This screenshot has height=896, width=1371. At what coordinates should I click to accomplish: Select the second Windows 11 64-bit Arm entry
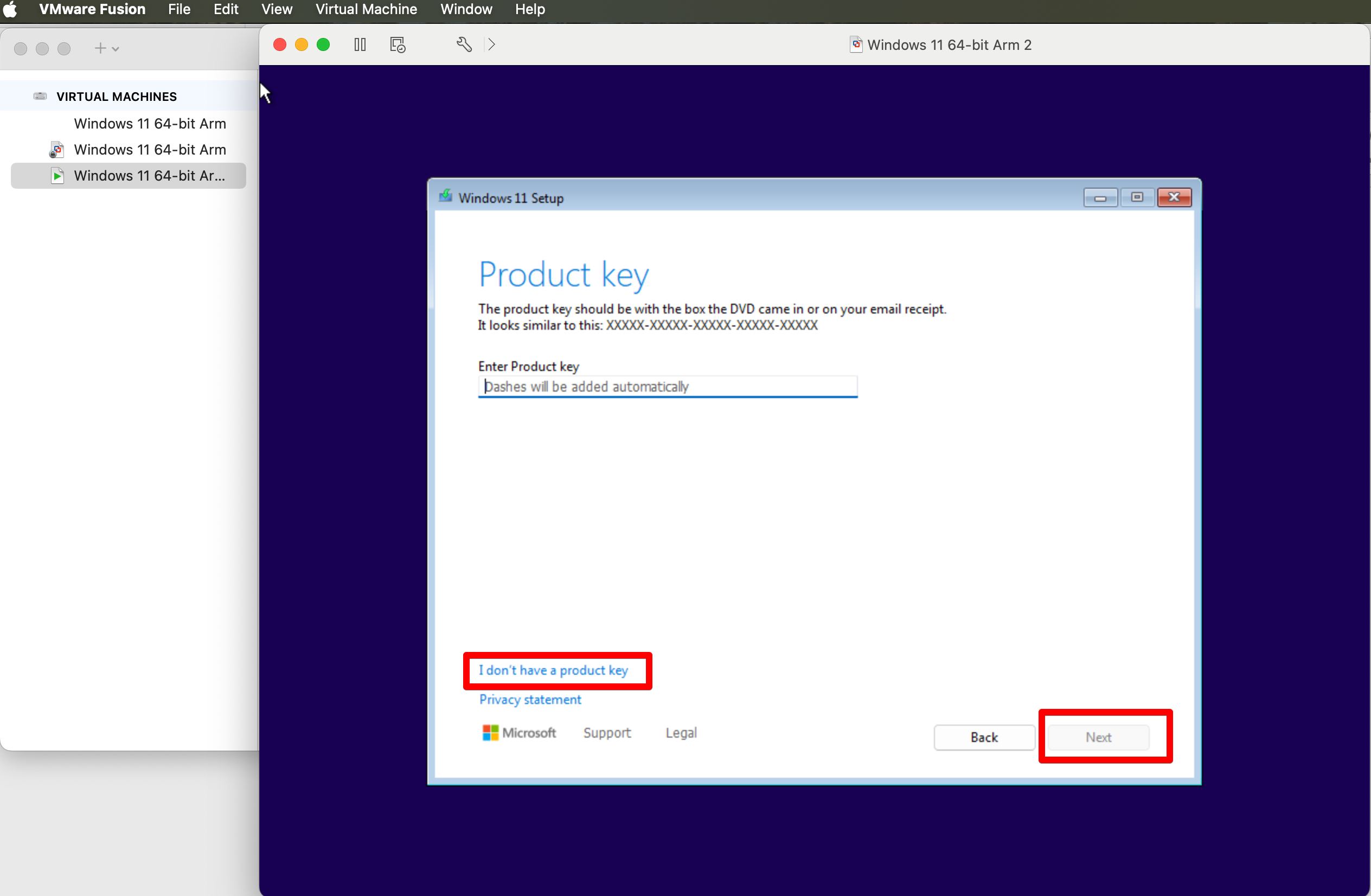tap(149, 150)
